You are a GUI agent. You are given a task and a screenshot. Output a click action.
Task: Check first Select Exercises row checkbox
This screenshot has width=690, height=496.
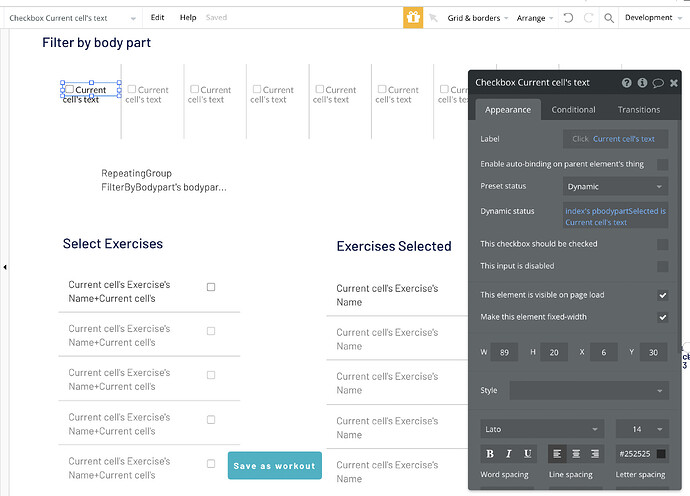pyautogui.click(x=211, y=287)
